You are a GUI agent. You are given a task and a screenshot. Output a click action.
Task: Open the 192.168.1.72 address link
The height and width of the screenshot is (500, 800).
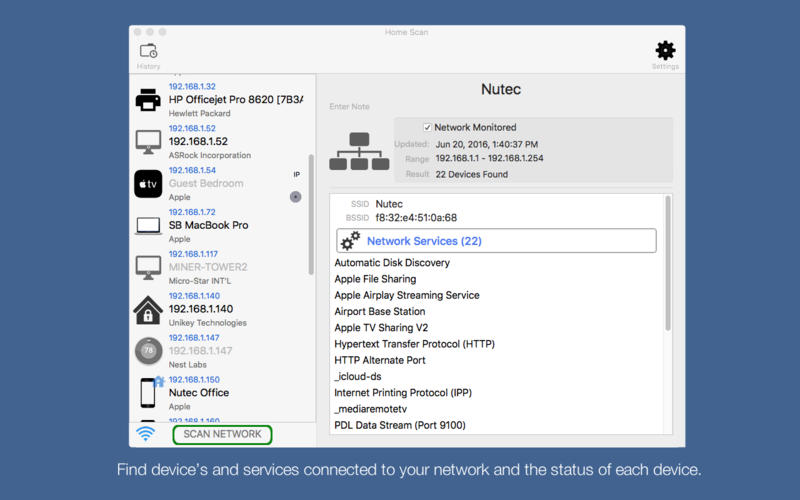(x=192, y=212)
